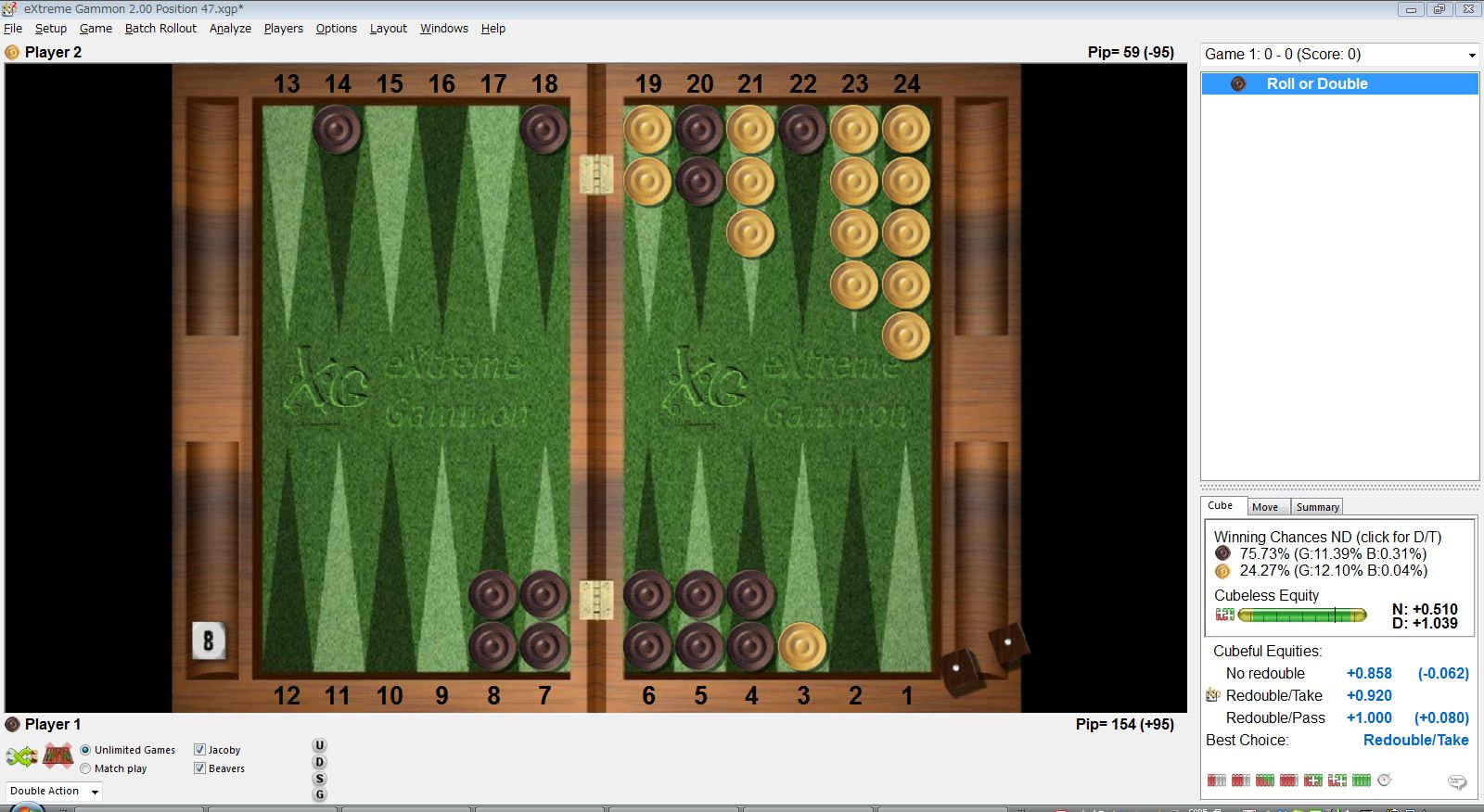
Task: Click the +1.000 equity value
Action: tap(1369, 718)
